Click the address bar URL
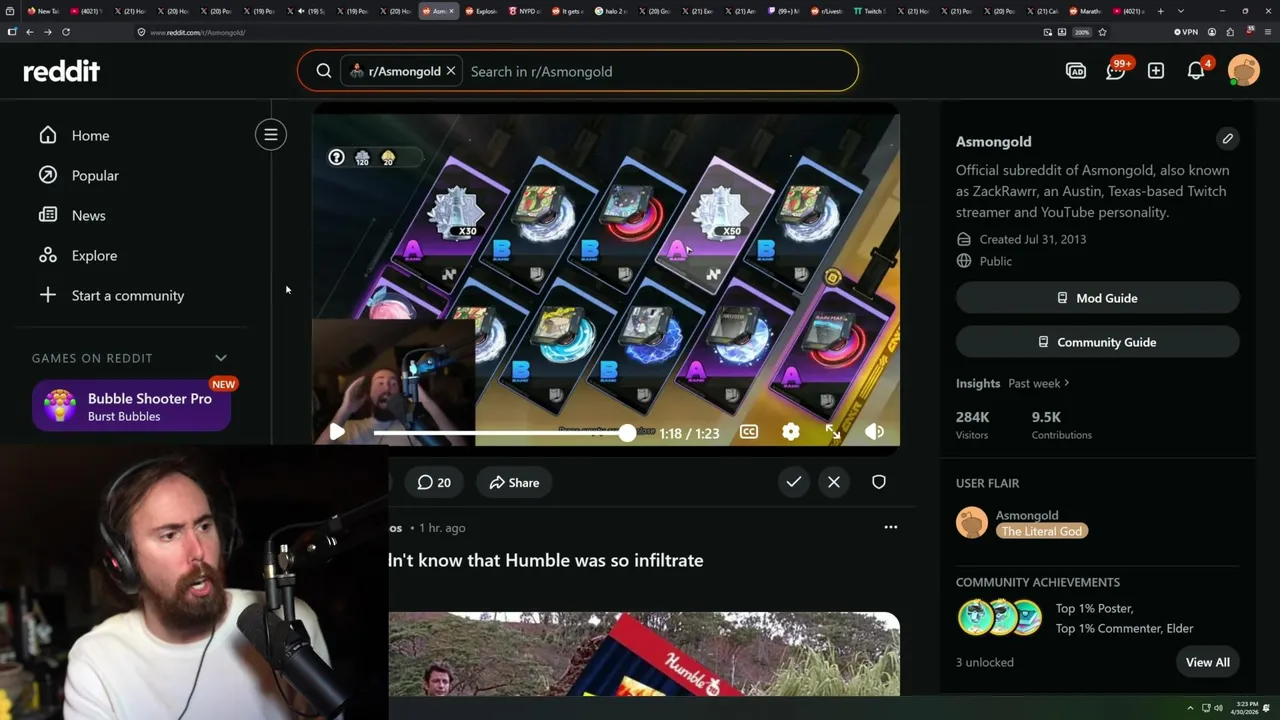The height and width of the screenshot is (720, 1280). pyautogui.click(x=197, y=32)
